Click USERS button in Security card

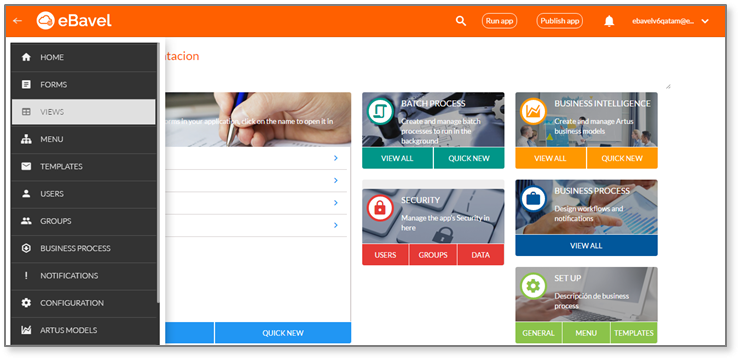(385, 255)
